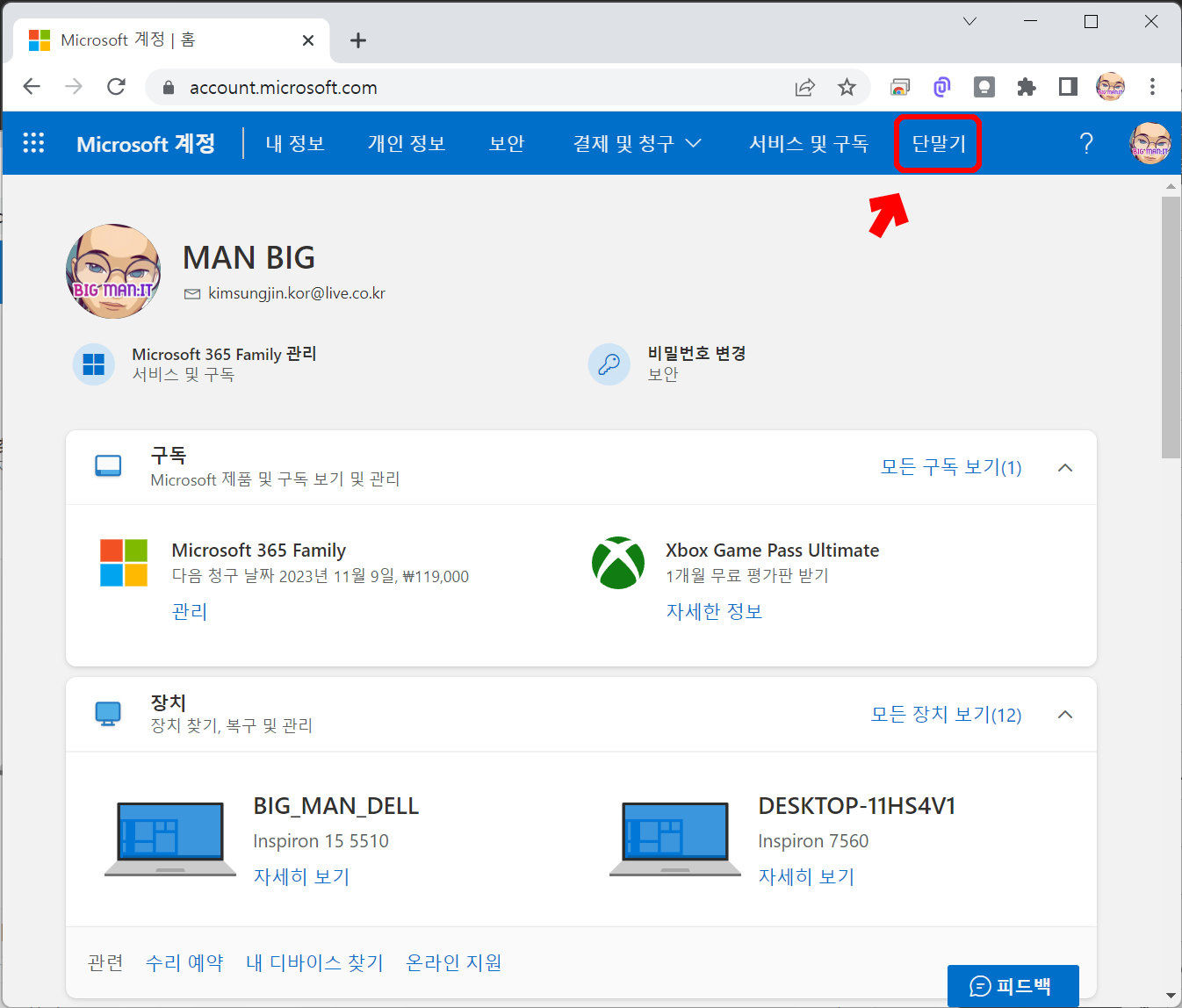This screenshot has width=1182, height=1008.
Task: Click 자세히 보기 for DESKTOP-11HS4V1
Action: (x=806, y=876)
